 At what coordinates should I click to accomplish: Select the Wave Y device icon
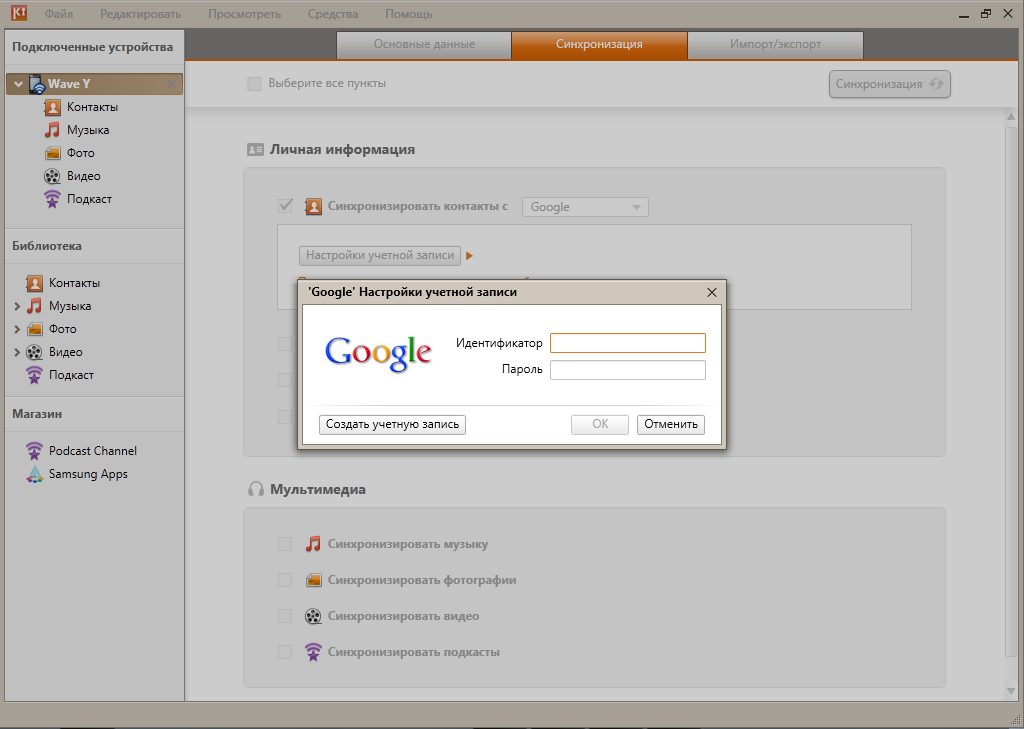click(37, 84)
